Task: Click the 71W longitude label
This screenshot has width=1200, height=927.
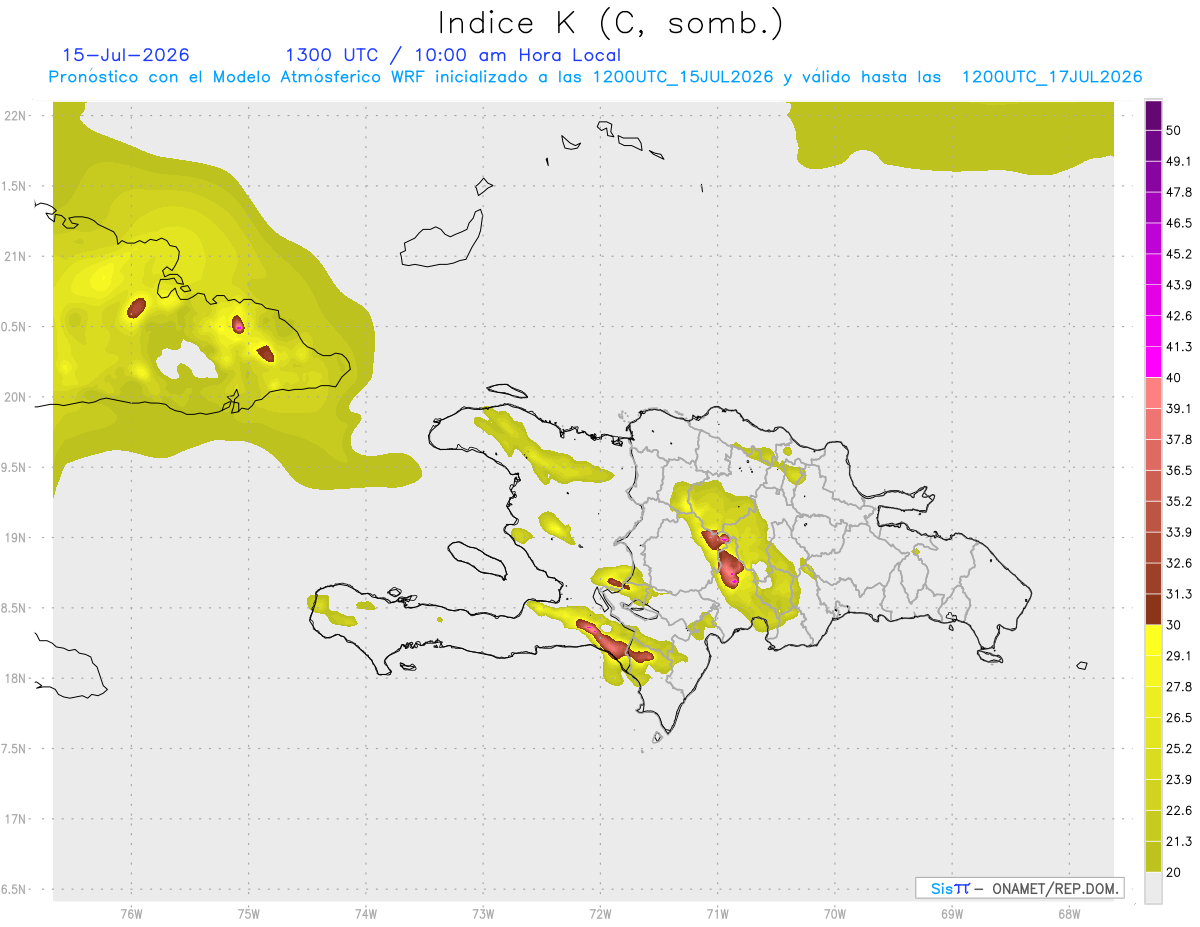Action: pos(717,914)
